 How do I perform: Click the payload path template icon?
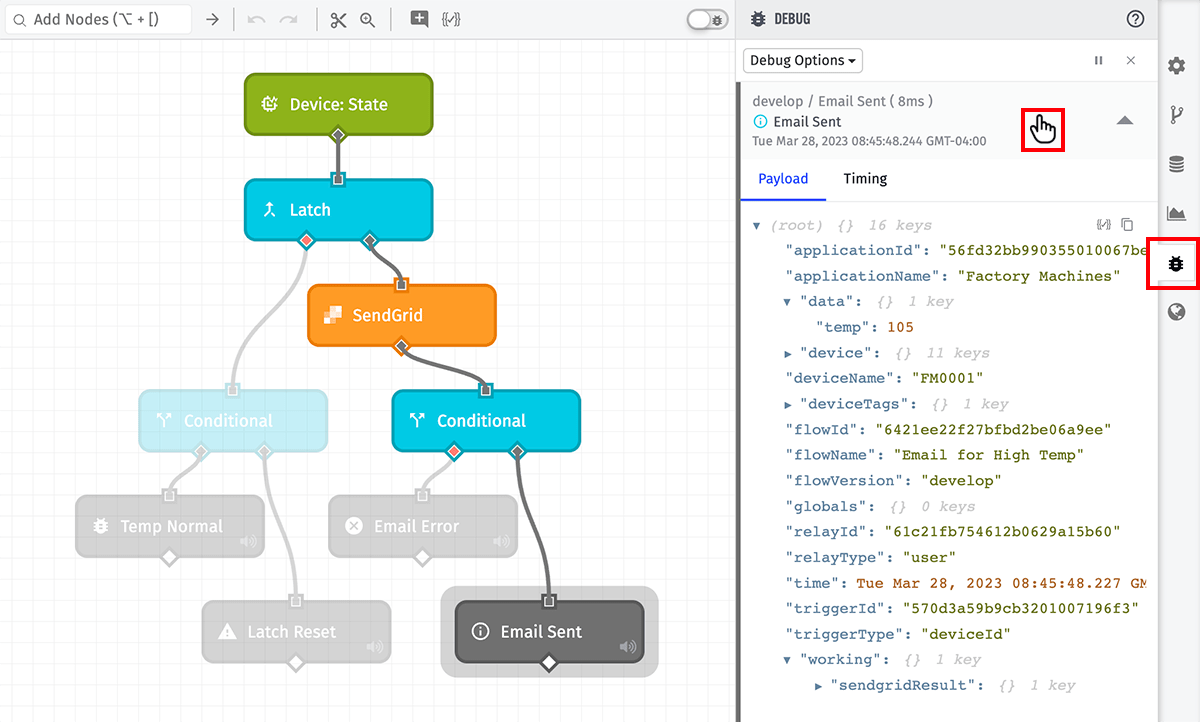pos(1104,225)
